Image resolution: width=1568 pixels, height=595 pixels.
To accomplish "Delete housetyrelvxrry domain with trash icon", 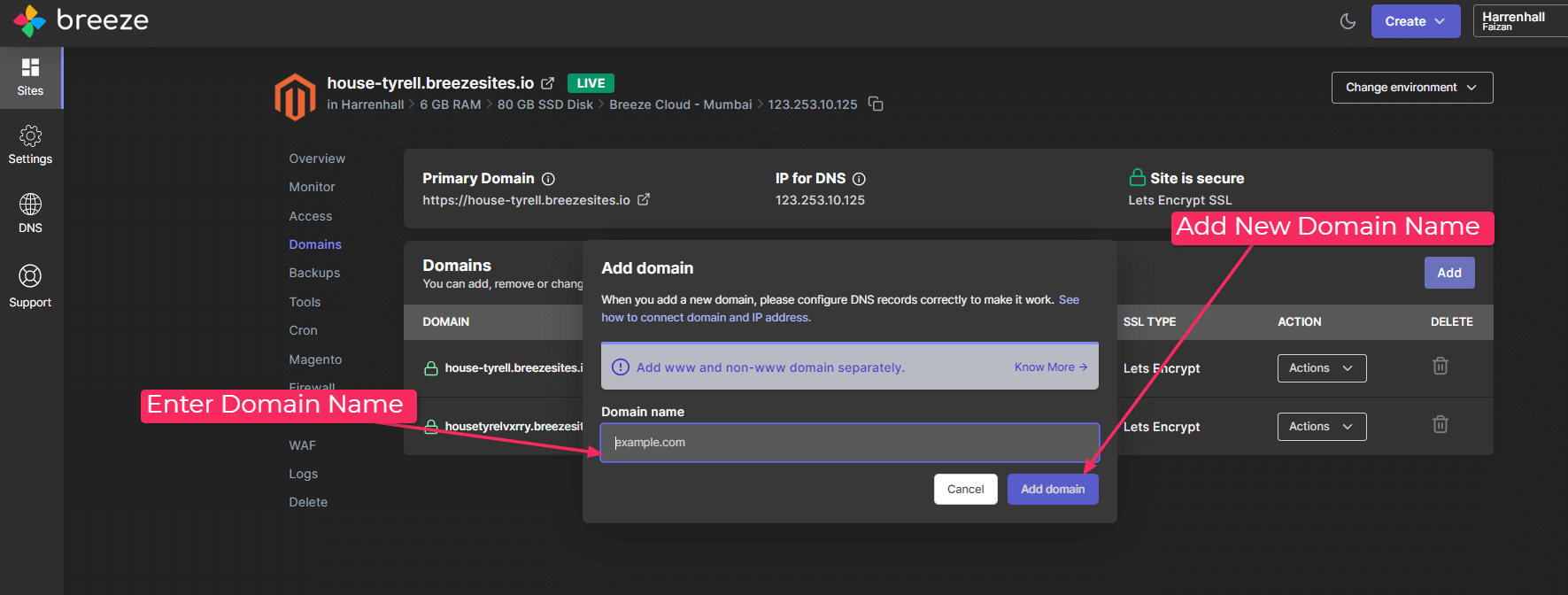I will tap(1441, 424).
